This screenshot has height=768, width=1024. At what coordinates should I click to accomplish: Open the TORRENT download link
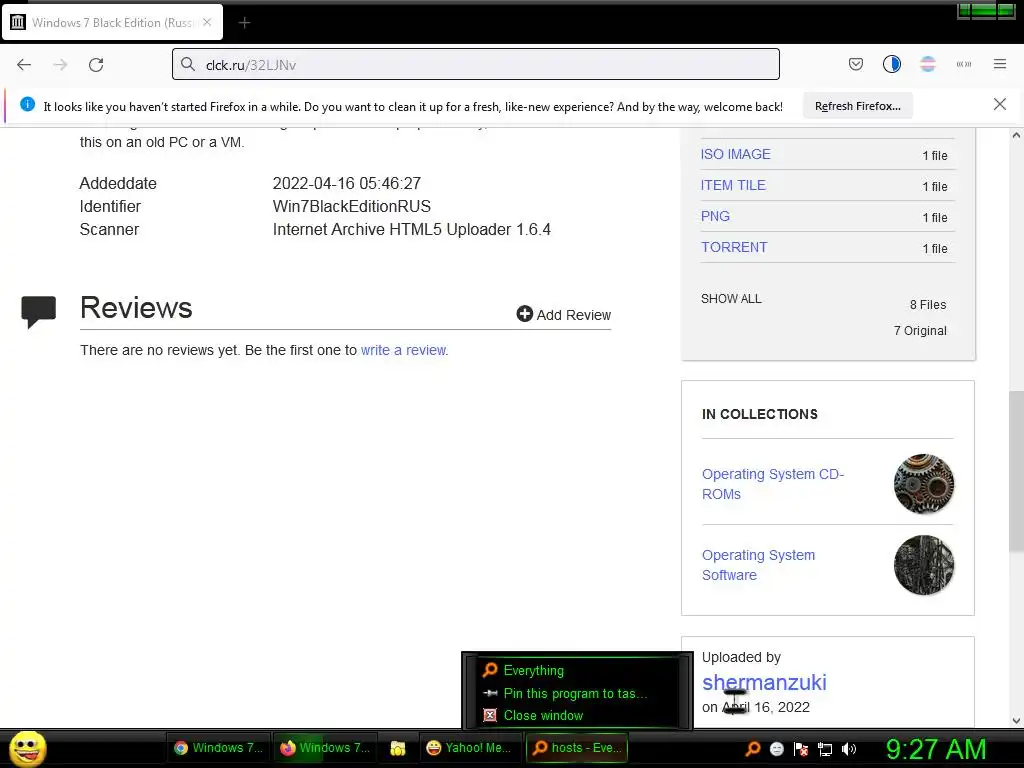(x=734, y=248)
